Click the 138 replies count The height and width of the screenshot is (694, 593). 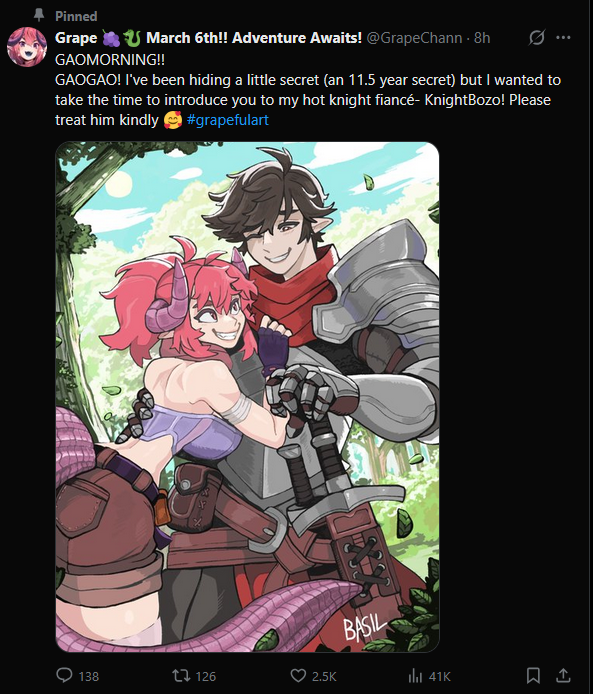pos(89,676)
